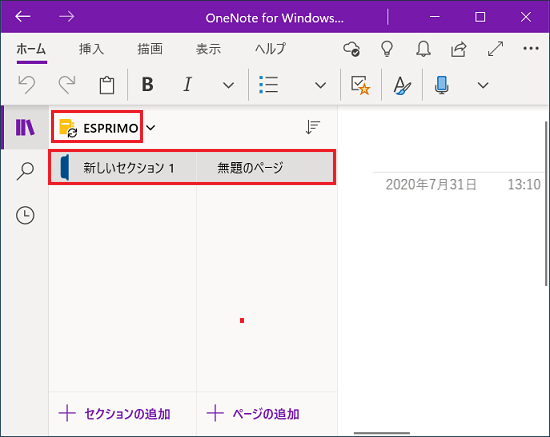Open the sync status cloud icon
550x437 pixels.
(352, 49)
